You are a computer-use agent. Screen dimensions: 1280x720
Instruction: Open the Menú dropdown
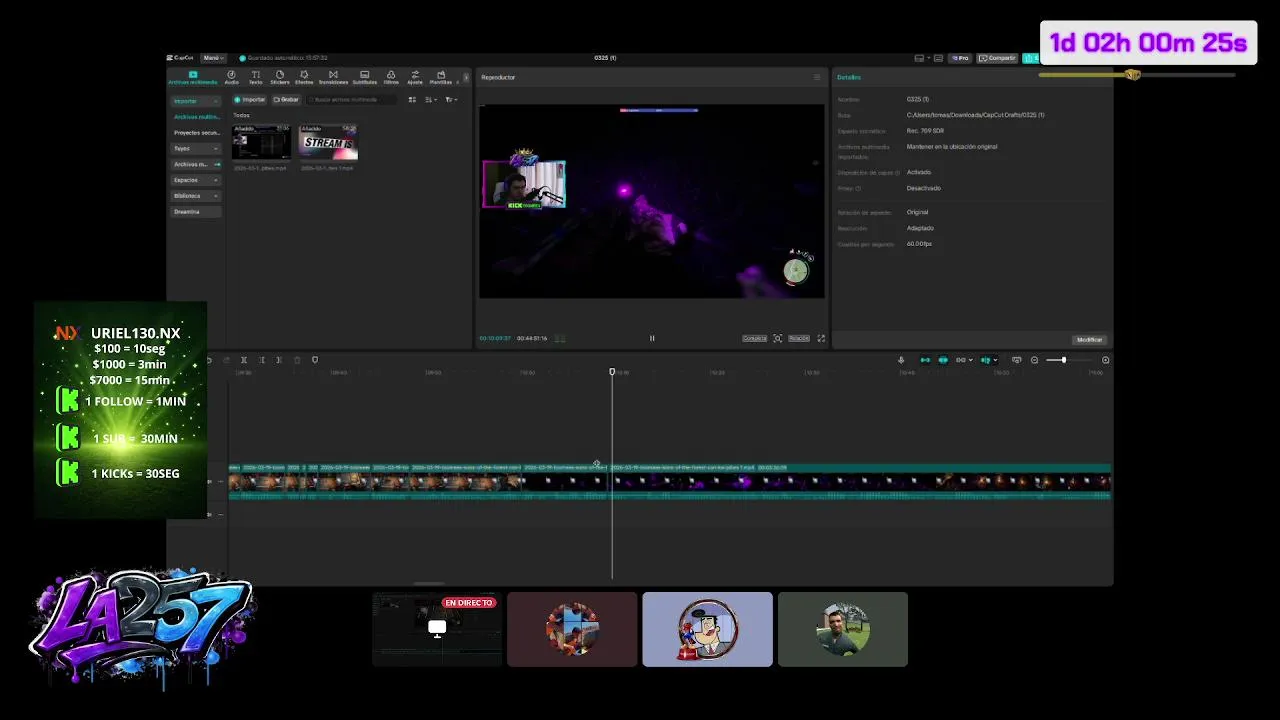[214, 58]
